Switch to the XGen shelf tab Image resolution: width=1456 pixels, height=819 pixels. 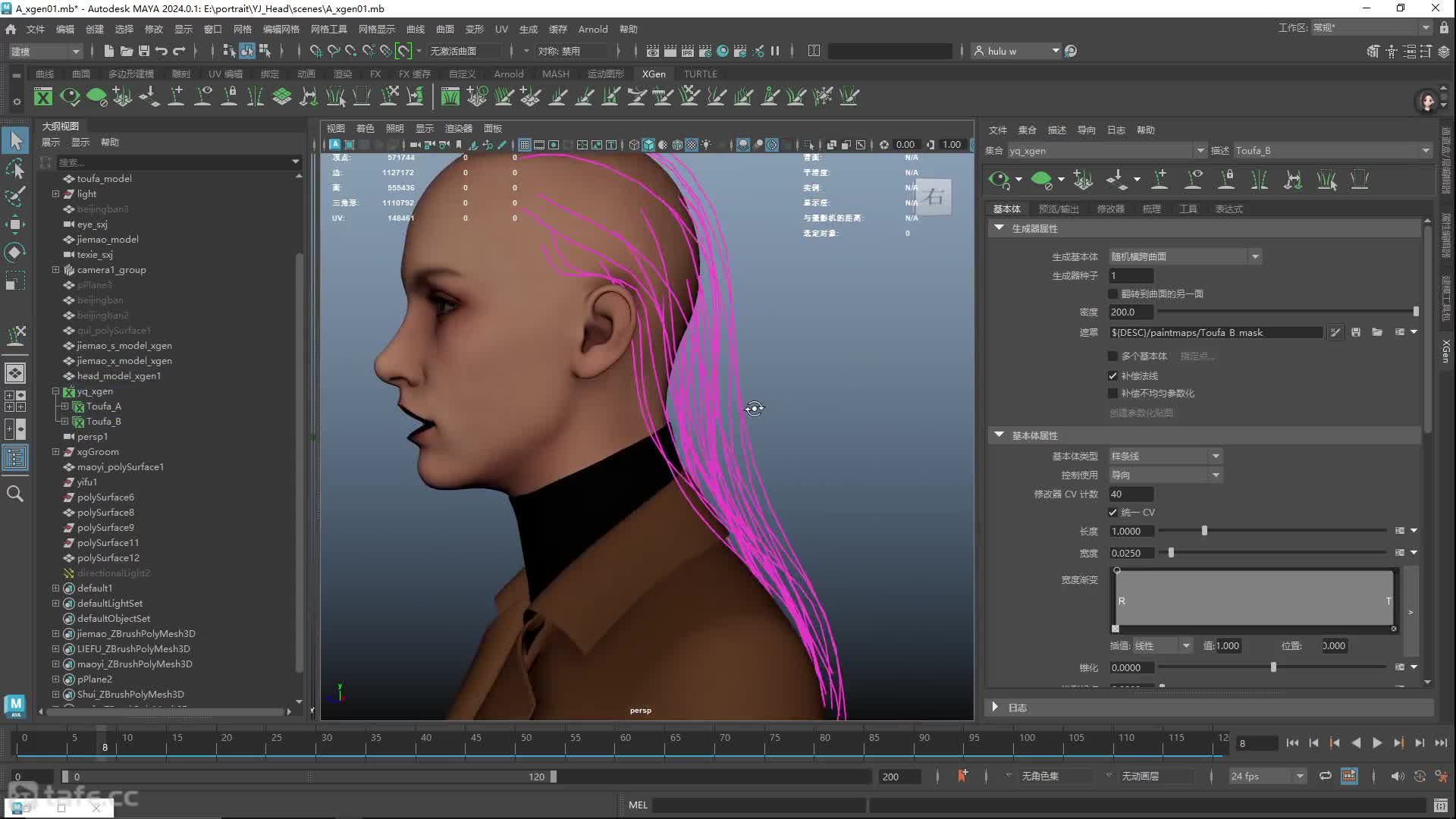click(x=654, y=74)
